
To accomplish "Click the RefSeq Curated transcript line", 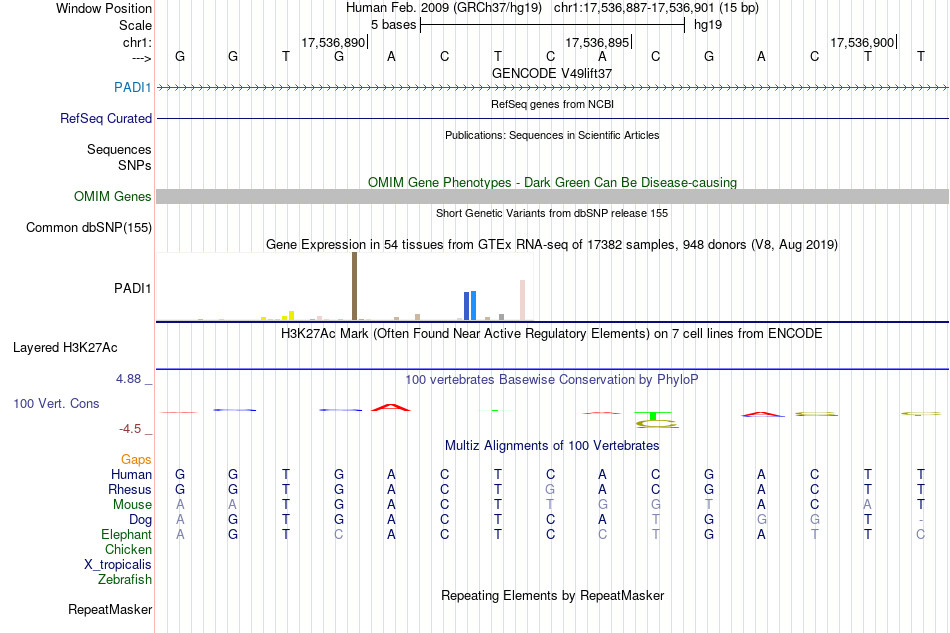I will coord(552,118).
